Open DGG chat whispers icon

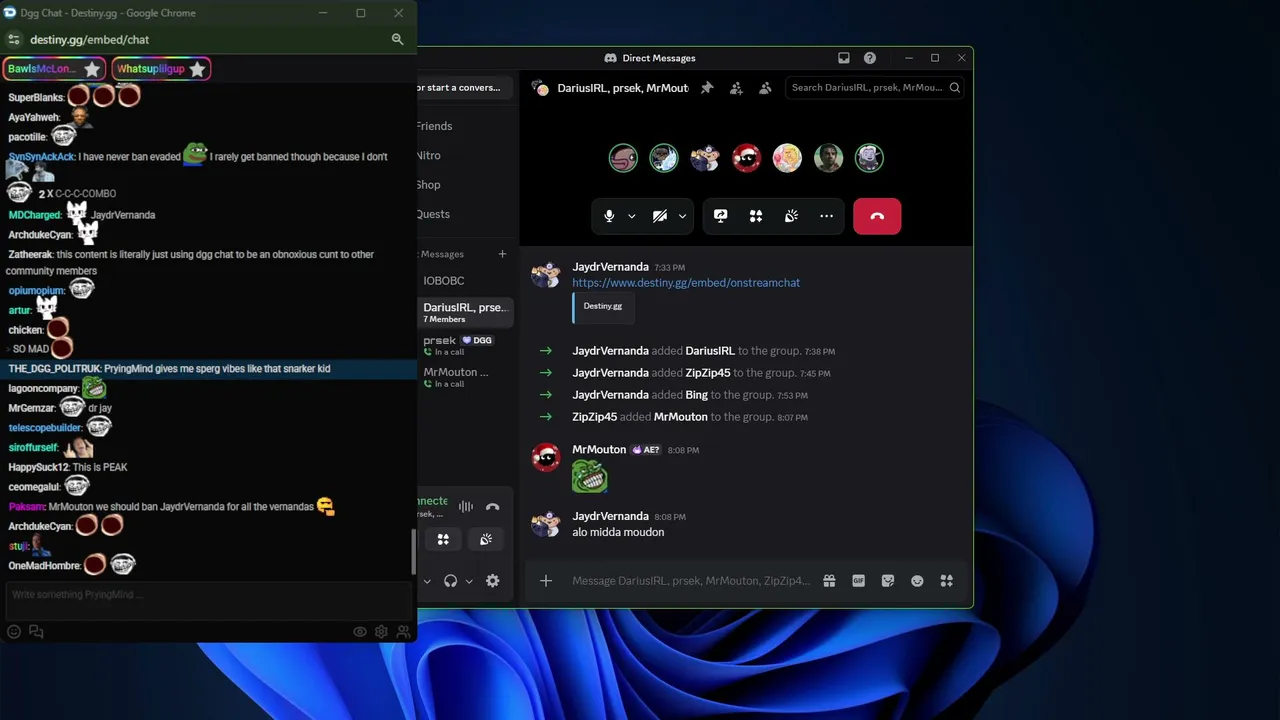(36, 632)
